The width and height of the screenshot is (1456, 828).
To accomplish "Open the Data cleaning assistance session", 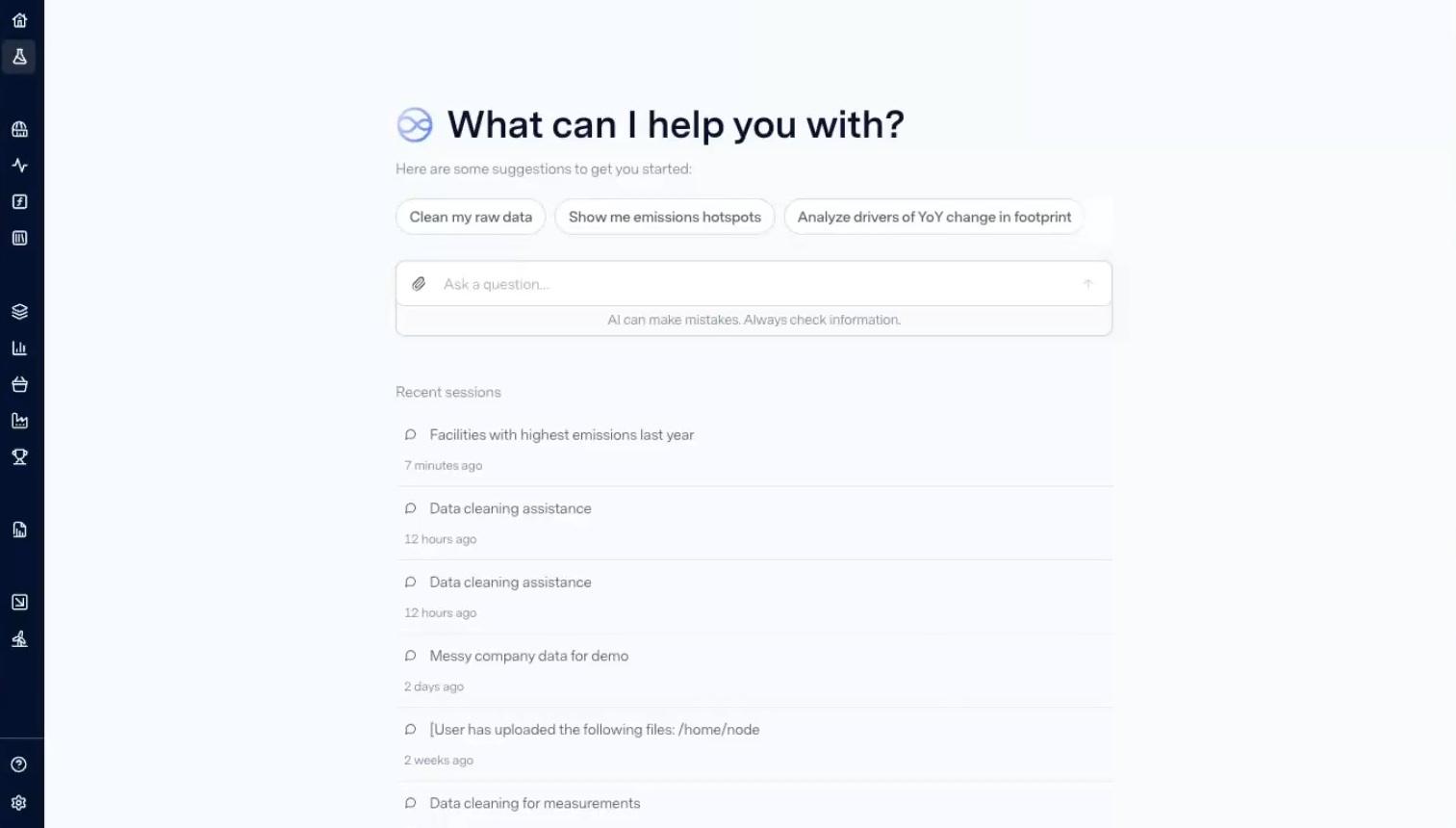I will (510, 508).
